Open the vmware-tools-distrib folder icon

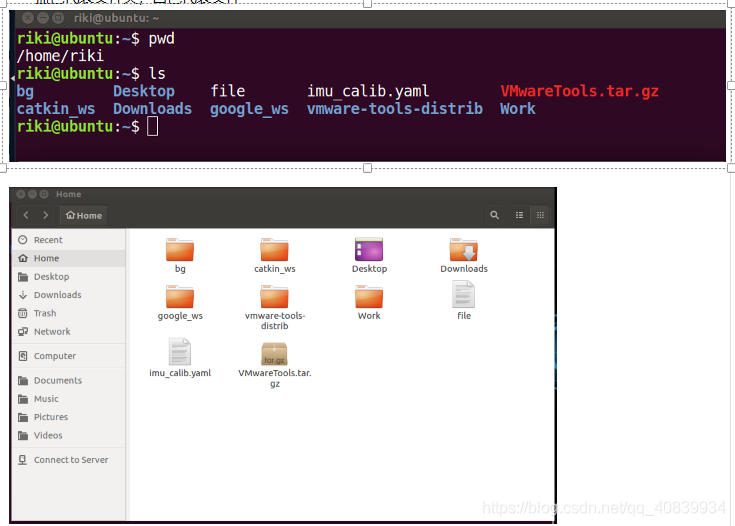(275, 297)
